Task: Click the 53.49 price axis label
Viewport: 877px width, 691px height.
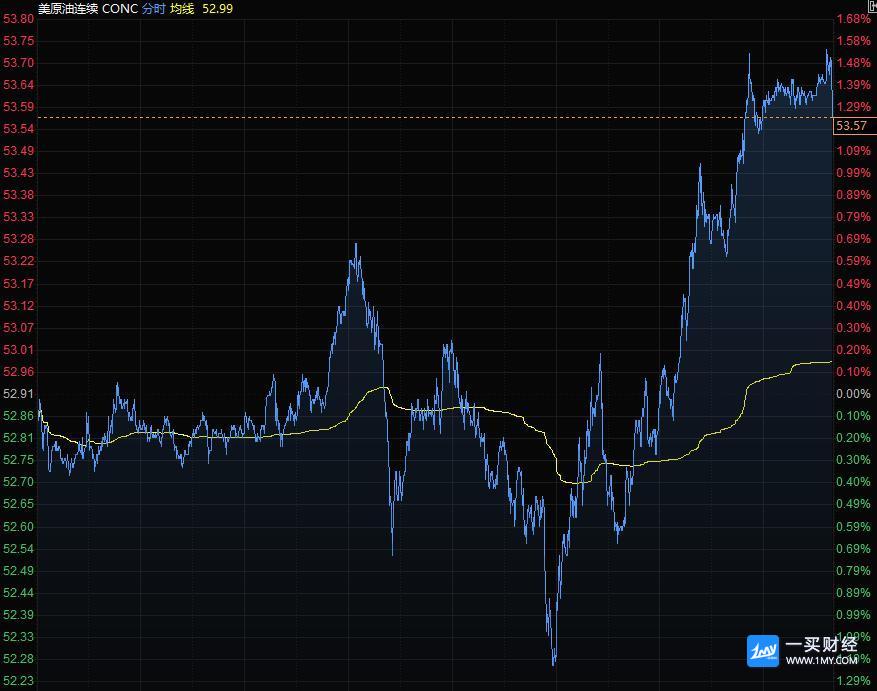Action: (x=18, y=151)
